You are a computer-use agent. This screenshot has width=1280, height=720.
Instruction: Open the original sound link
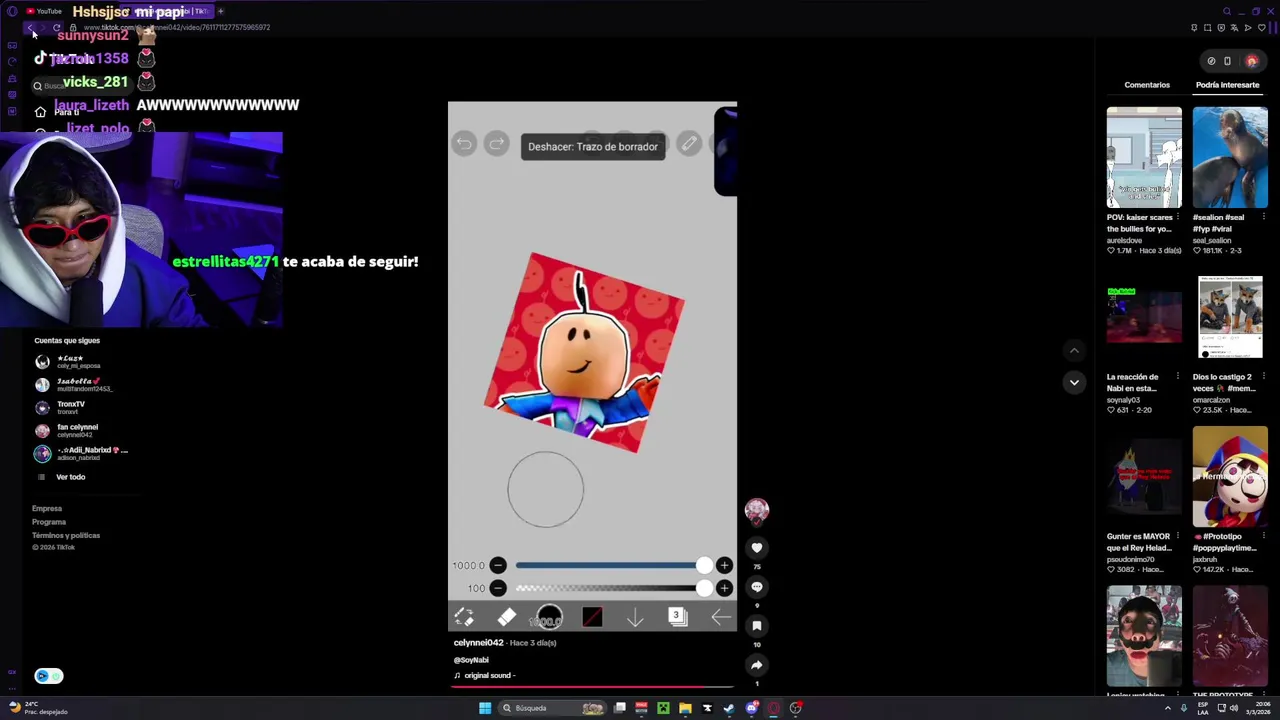pyautogui.click(x=485, y=676)
